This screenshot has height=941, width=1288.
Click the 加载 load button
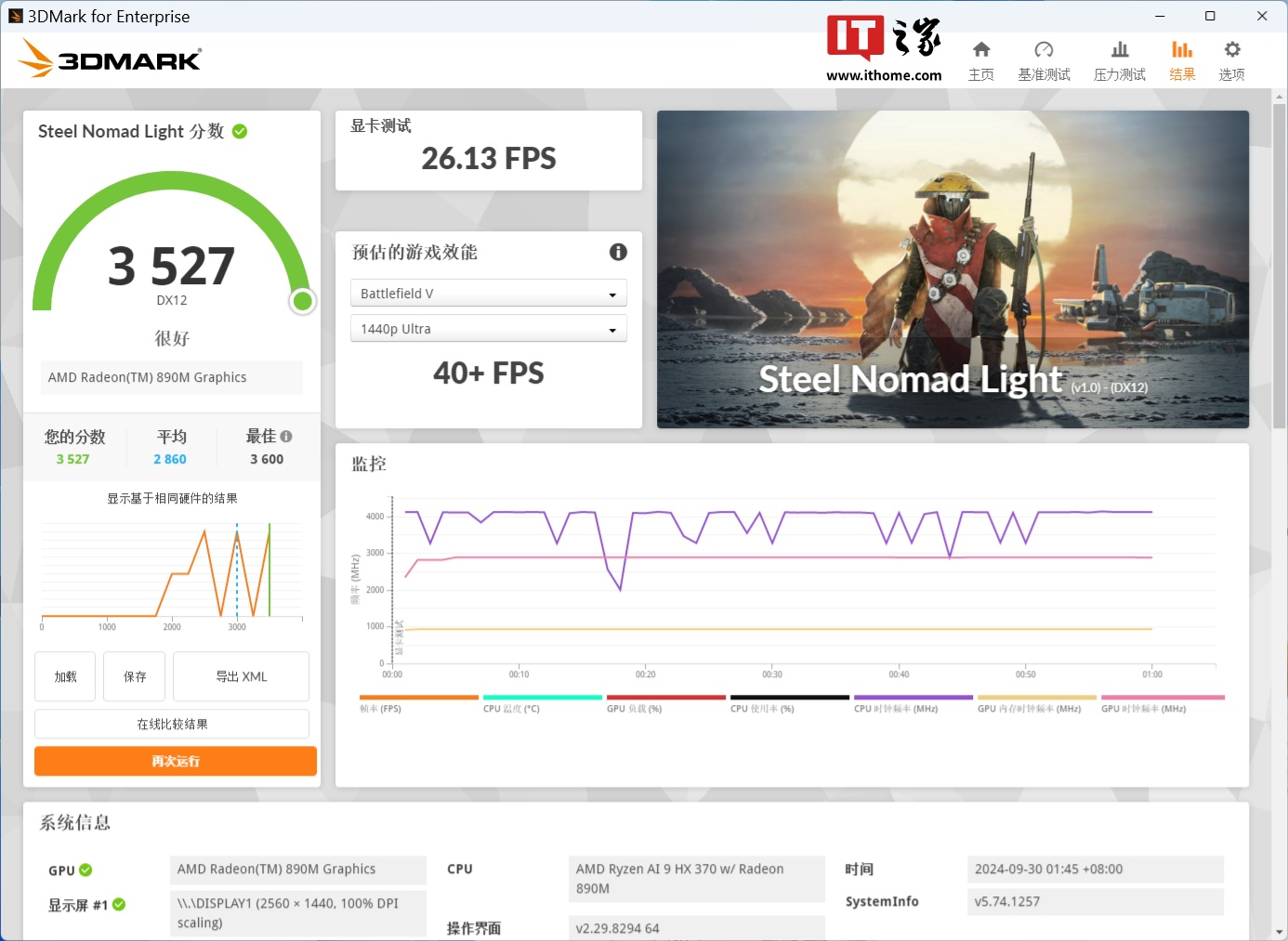[65, 676]
